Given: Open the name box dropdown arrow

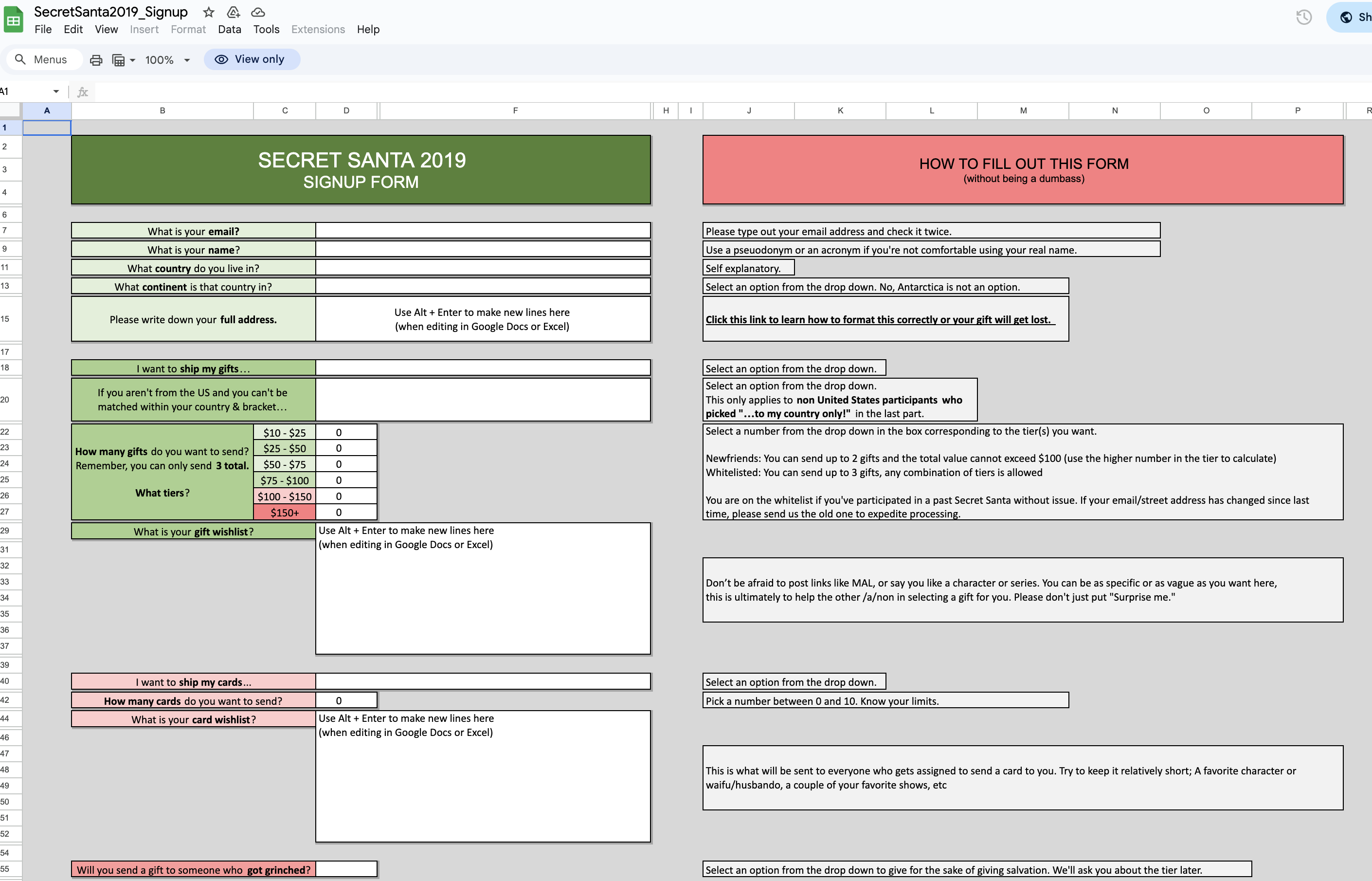Looking at the screenshot, I should coord(56,92).
